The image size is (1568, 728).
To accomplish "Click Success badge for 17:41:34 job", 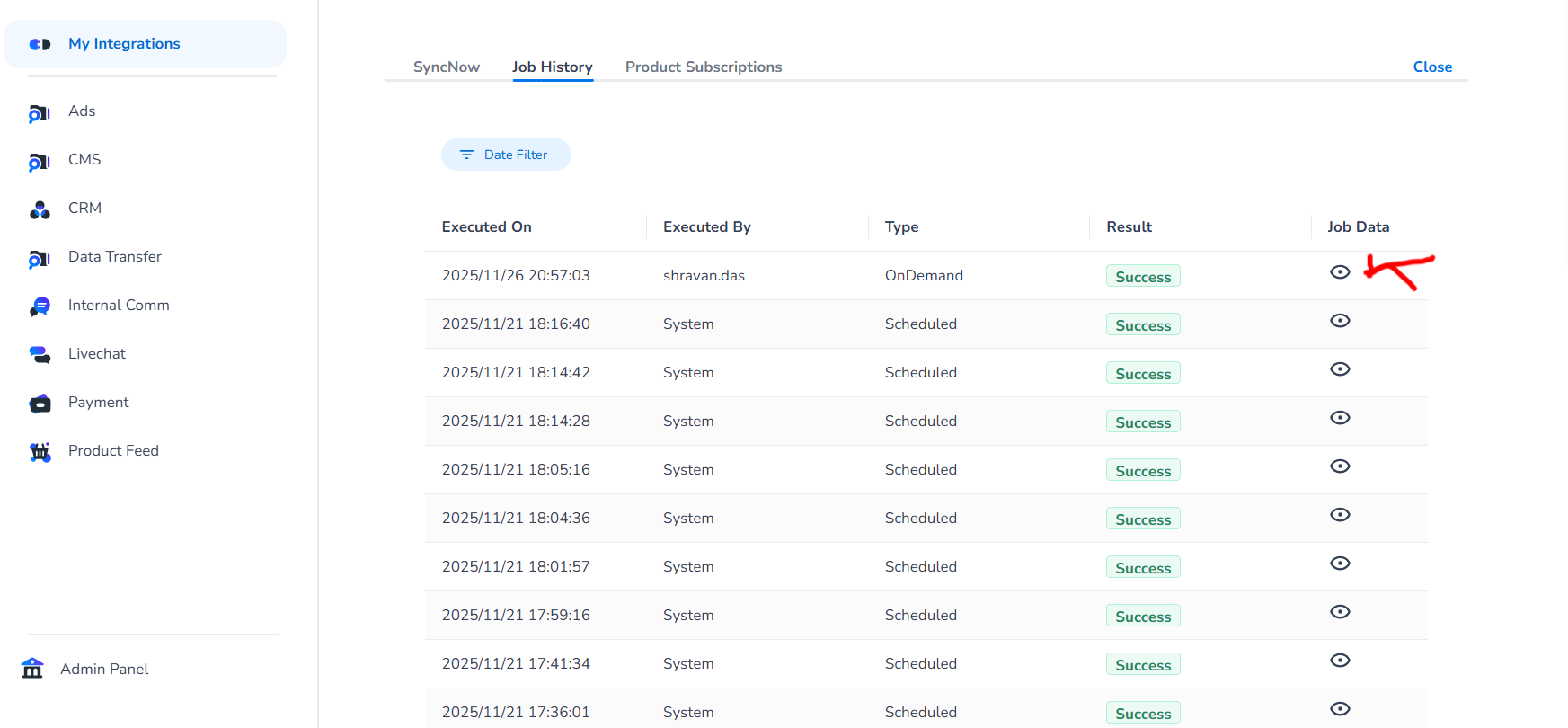I will coord(1143,664).
